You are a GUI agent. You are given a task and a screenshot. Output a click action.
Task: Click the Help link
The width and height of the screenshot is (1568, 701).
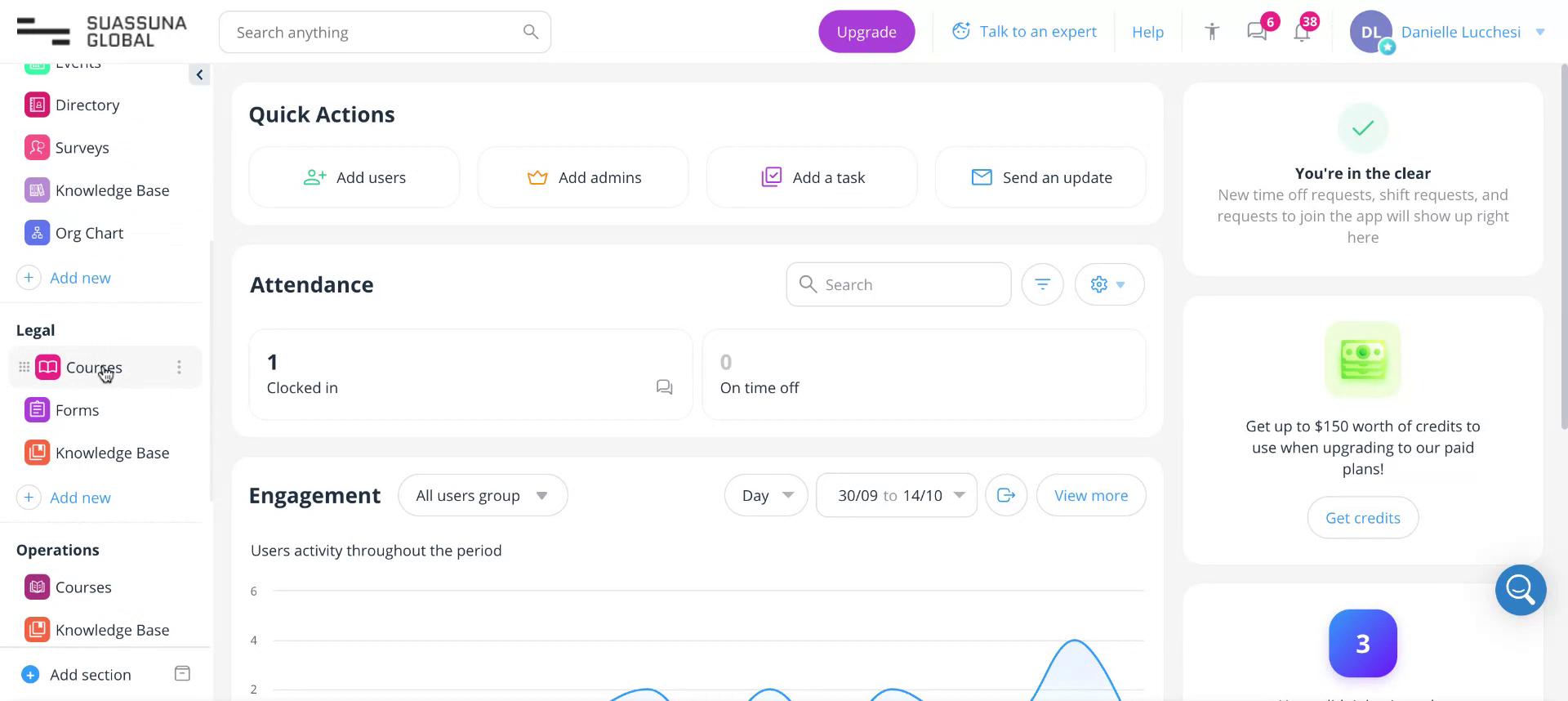point(1147,32)
